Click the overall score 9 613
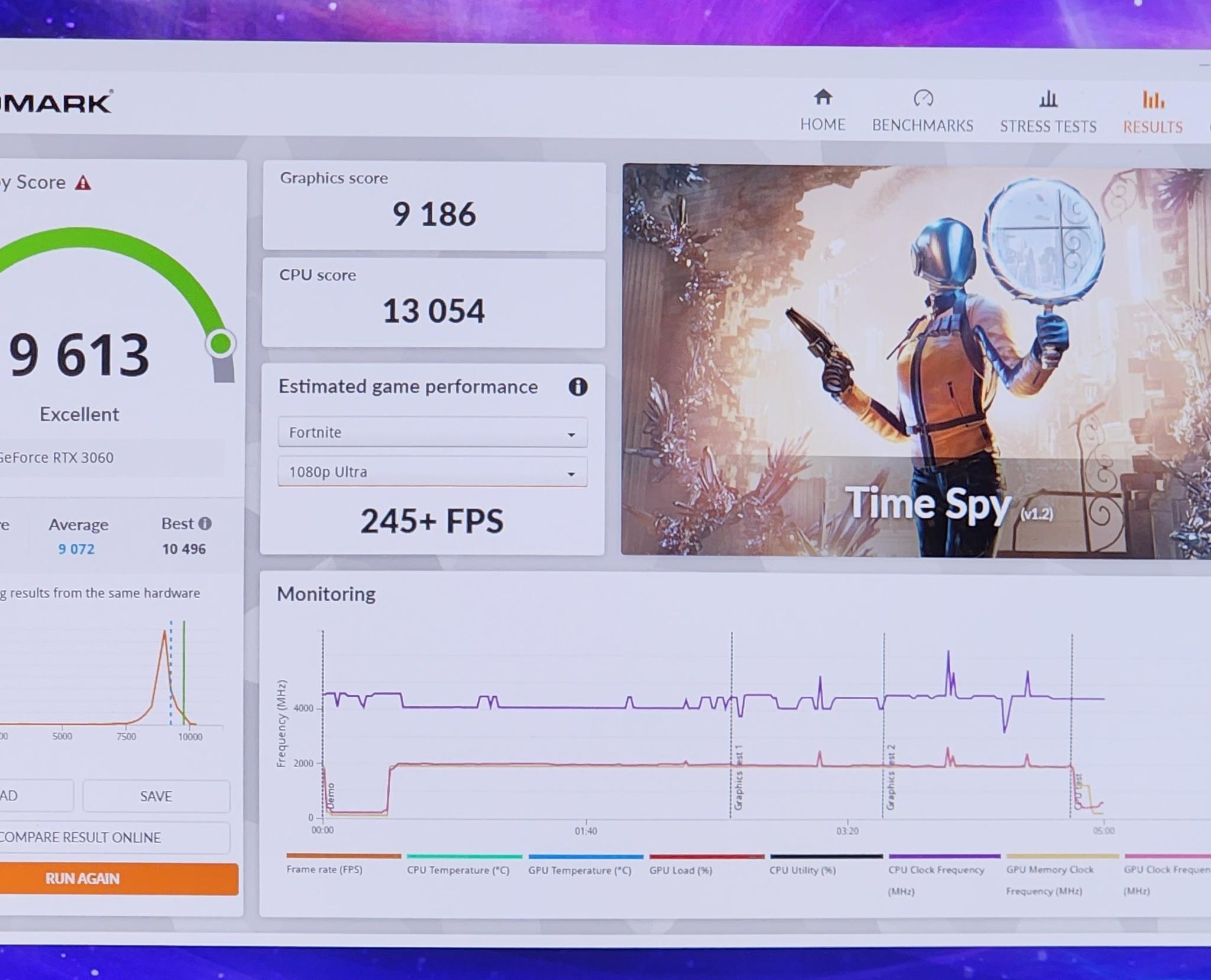Image resolution: width=1211 pixels, height=980 pixels. pos(79,355)
